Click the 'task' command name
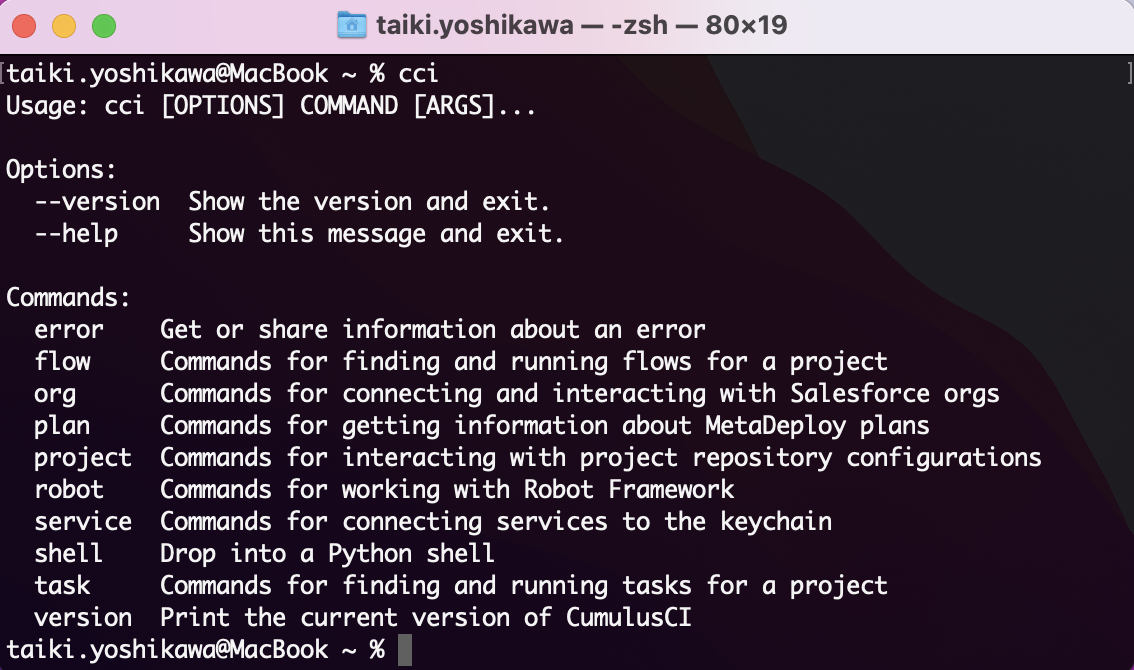This screenshot has width=1134, height=670. pyautogui.click(x=62, y=586)
